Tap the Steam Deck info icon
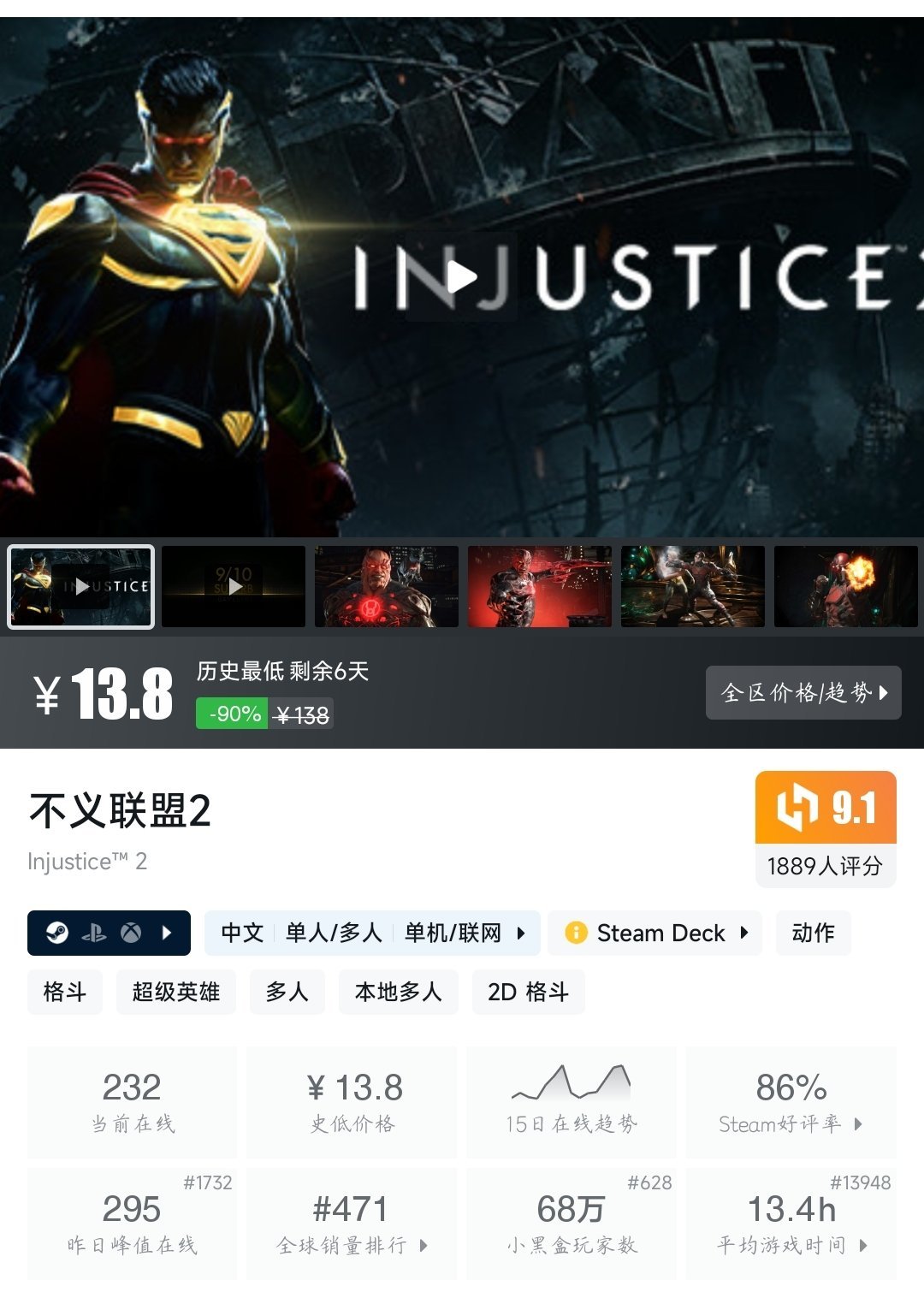Image resolution: width=924 pixels, height=1292 pixels. click(576, 933)
